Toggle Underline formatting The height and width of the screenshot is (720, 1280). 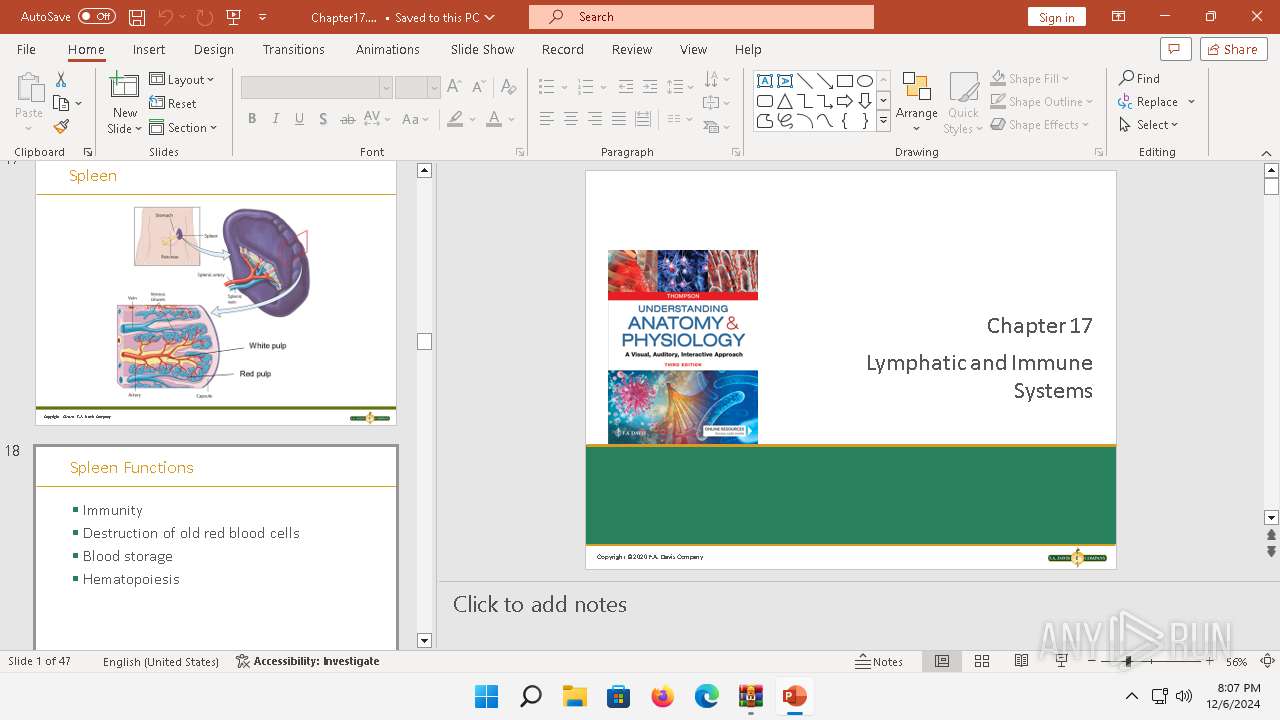tap(300, 119)
